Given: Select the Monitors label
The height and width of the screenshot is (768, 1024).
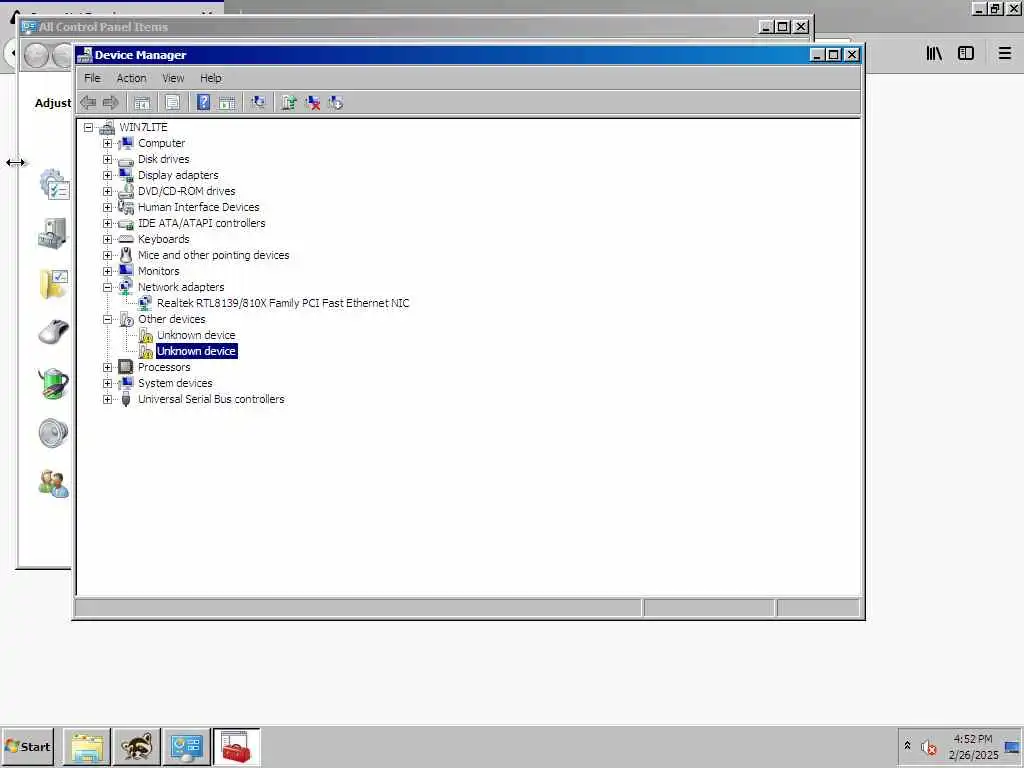Looking at the screenshot, I should (158, 271).
